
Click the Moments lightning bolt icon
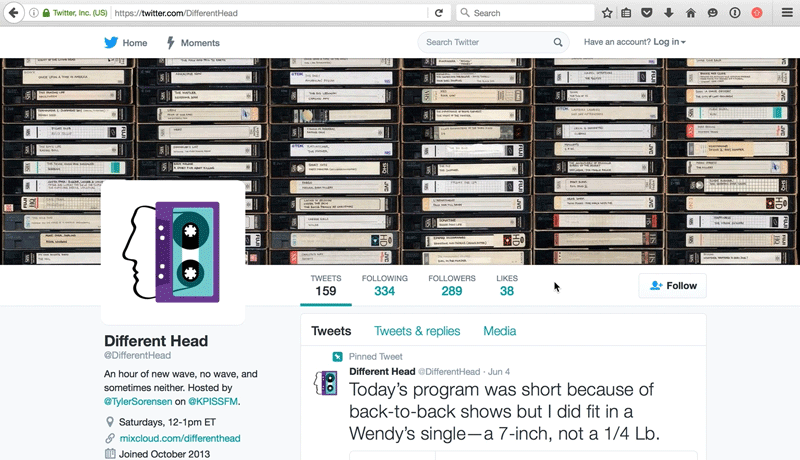pos(170,42)
